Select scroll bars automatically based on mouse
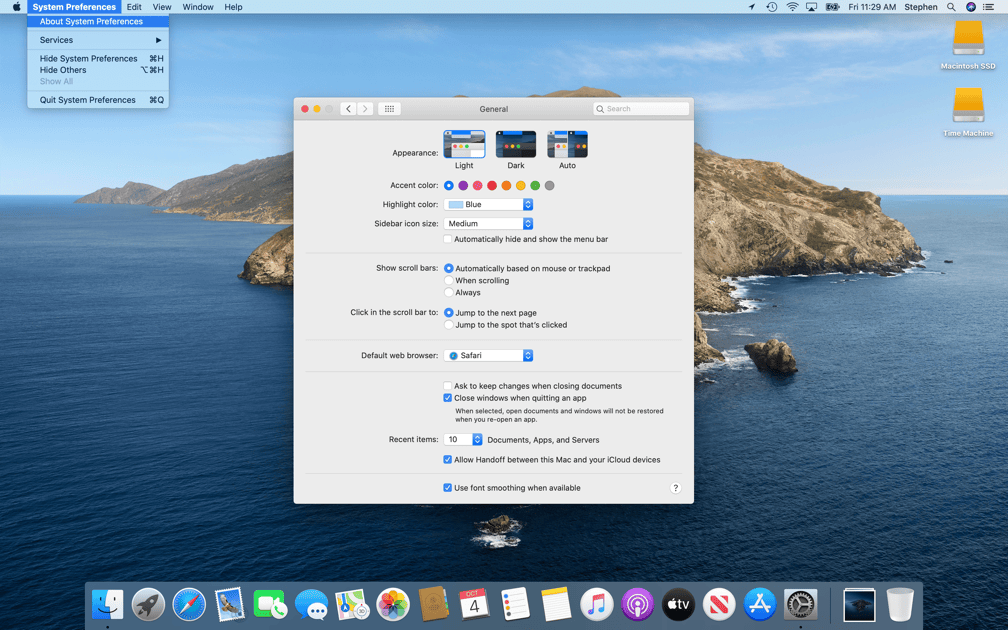 point(449,268)
